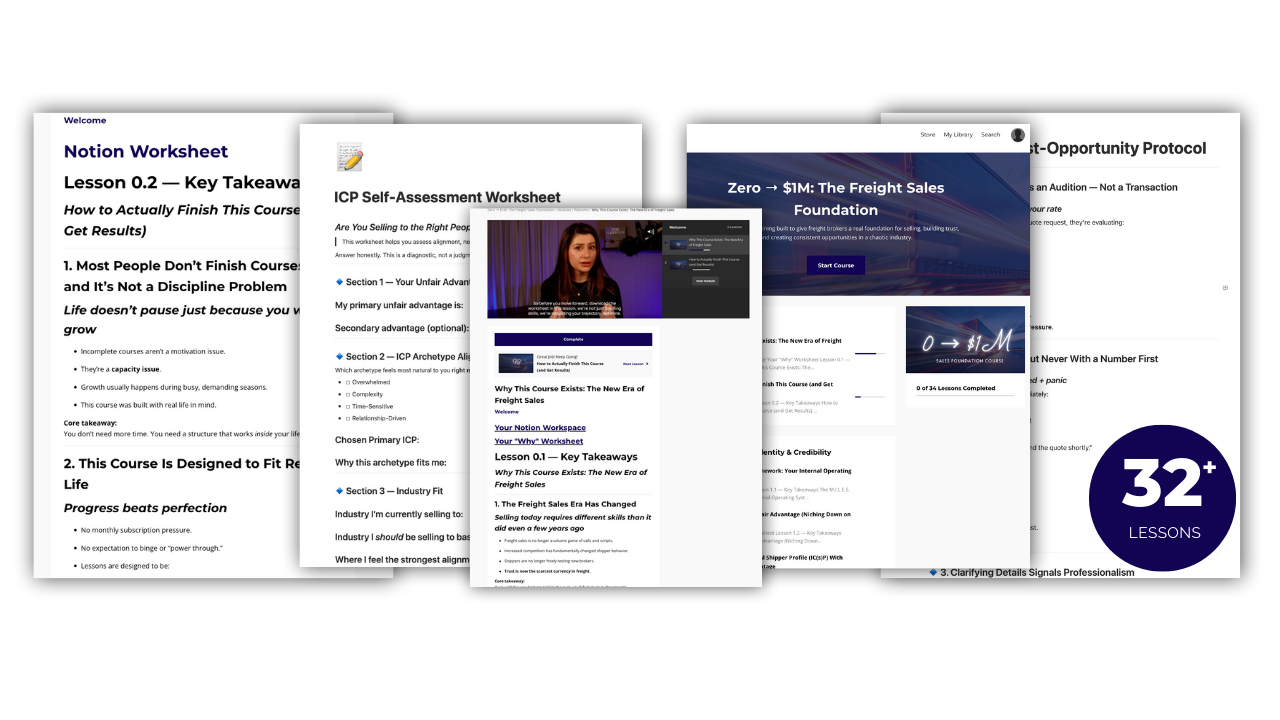
Task: Click the notepad pencil emoji on ICP worksheet
Action: click(x=349, y=157)
